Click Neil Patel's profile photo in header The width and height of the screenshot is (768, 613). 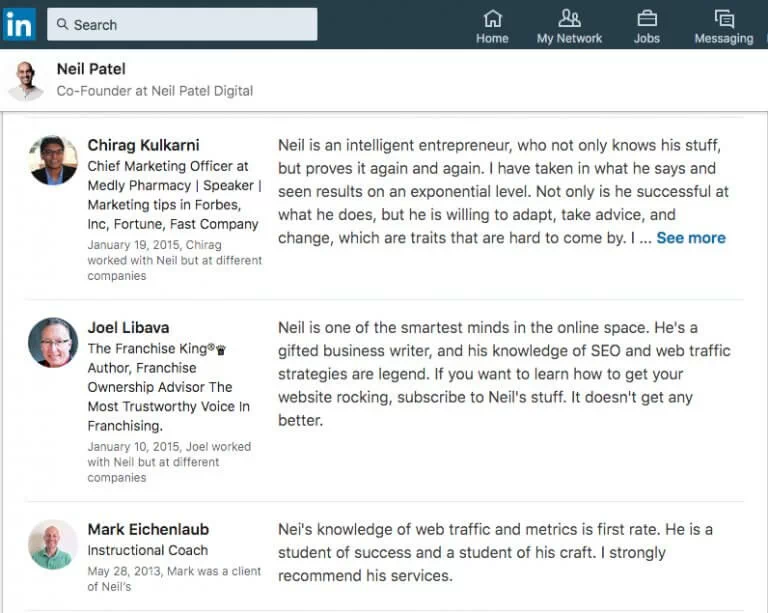tap(26, 80)
